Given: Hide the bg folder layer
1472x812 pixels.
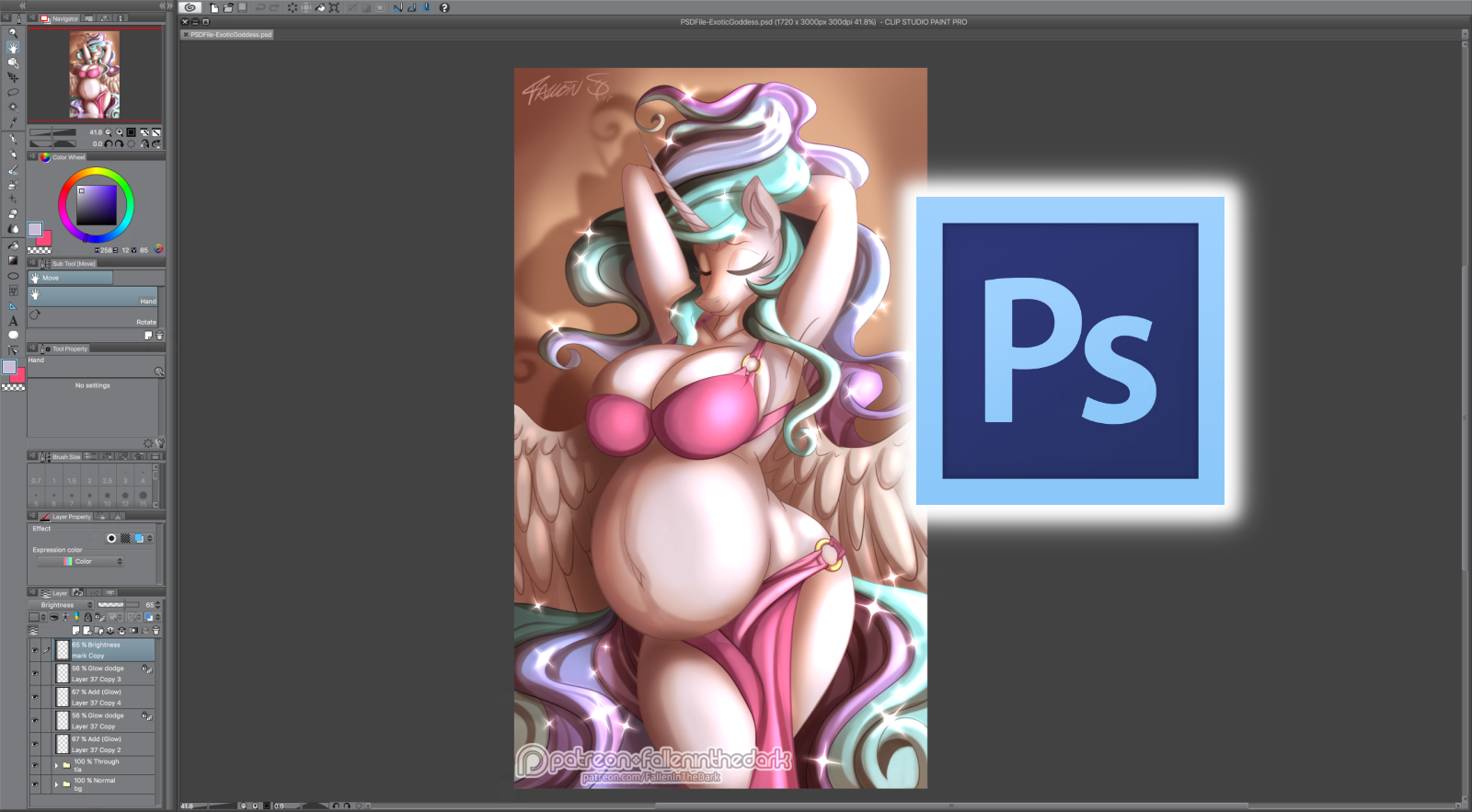Looking at the screenshot, I should click(35, 784).
